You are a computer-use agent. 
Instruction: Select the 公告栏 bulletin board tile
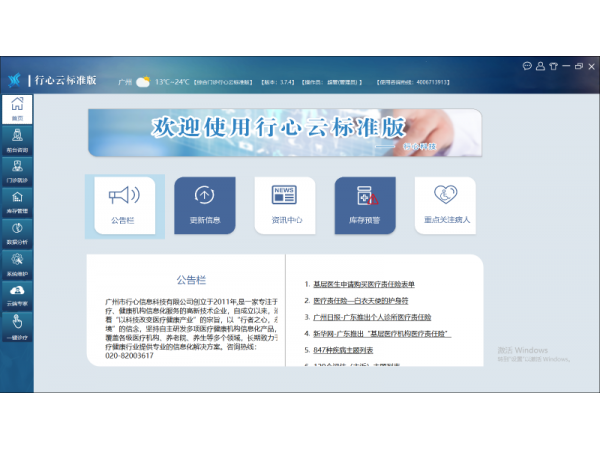(x=124, y=203)
